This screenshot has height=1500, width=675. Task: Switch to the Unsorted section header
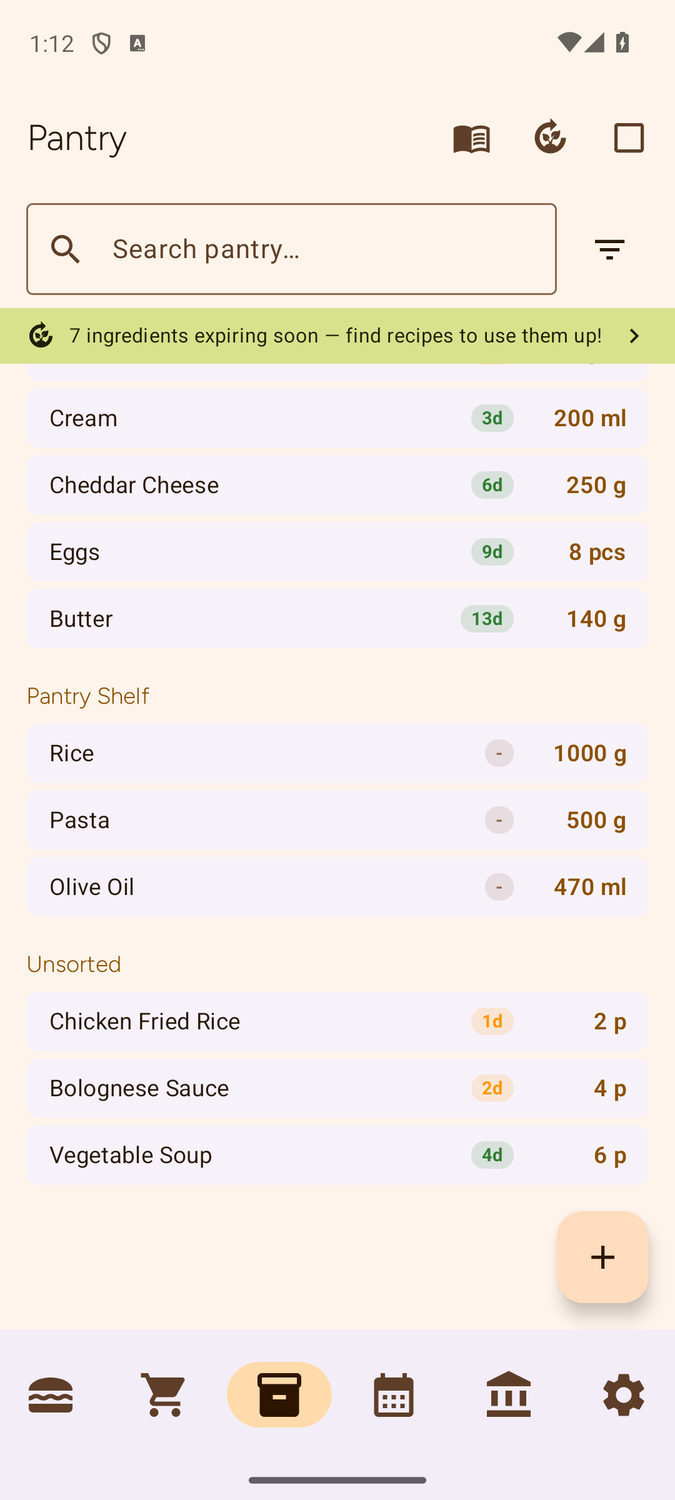pos(73,963)
